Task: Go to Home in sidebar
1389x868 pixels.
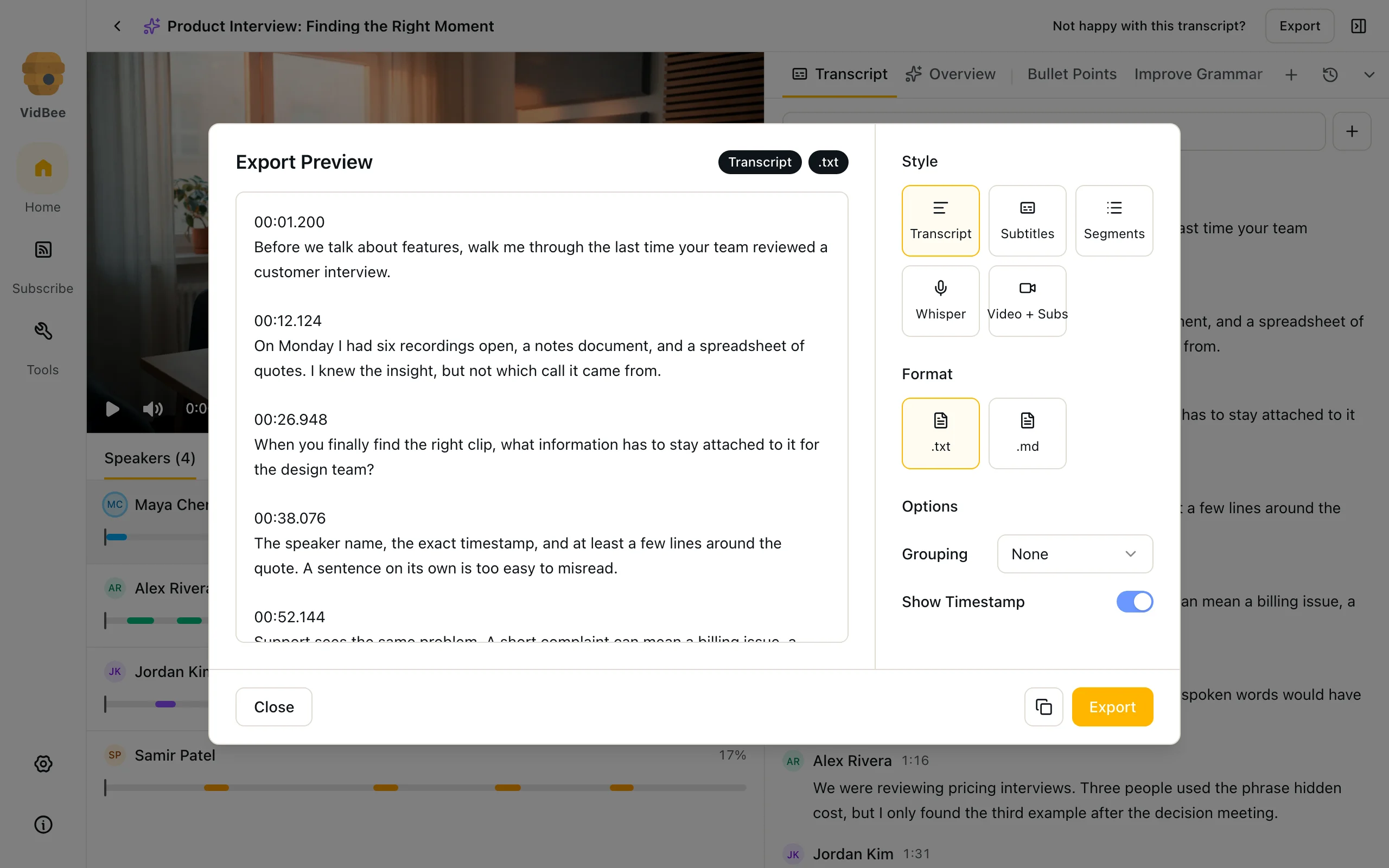Action: click(x=43, y=180)
